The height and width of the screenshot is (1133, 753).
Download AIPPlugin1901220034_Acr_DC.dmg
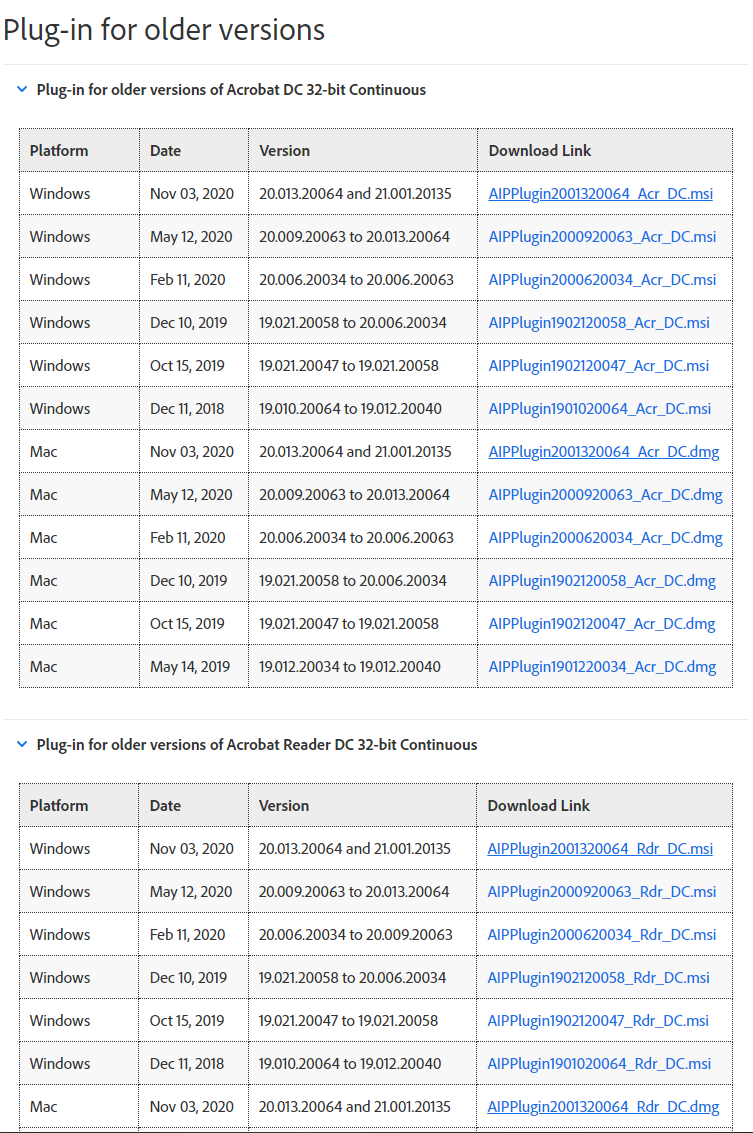pyautogui.click(x=602, y=667)
